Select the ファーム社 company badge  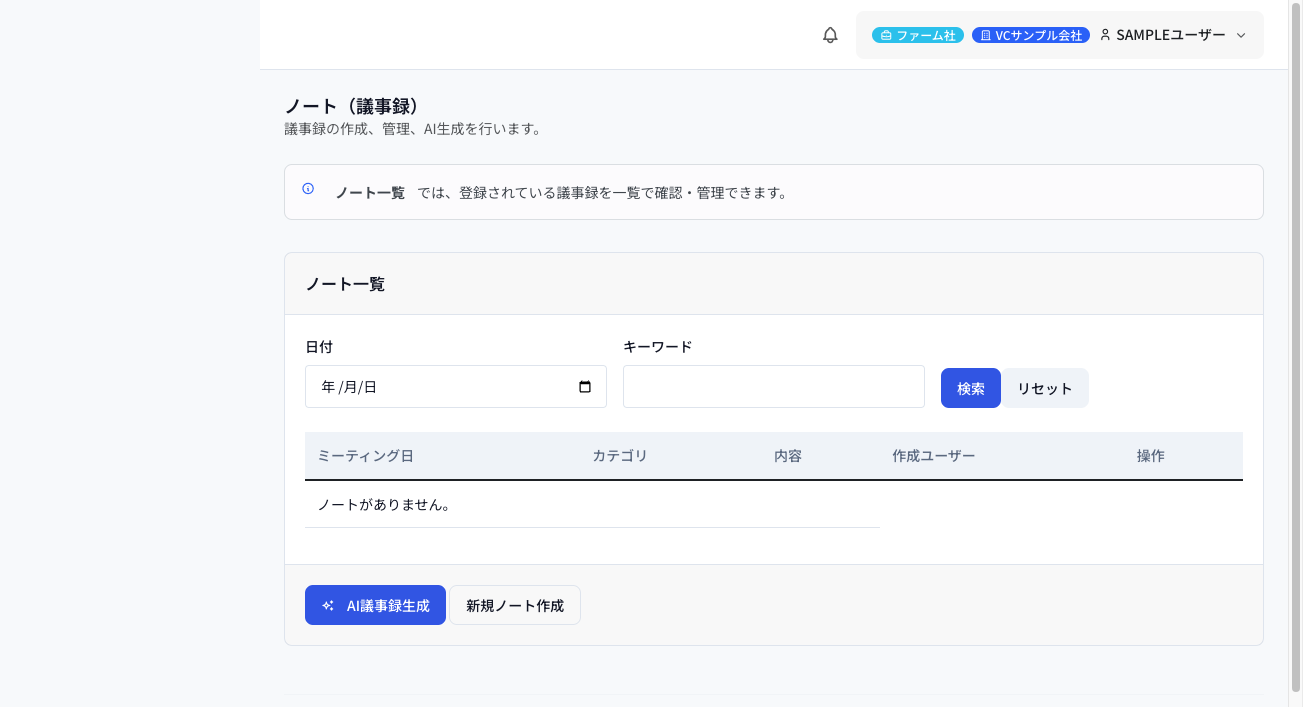point(917,34)
